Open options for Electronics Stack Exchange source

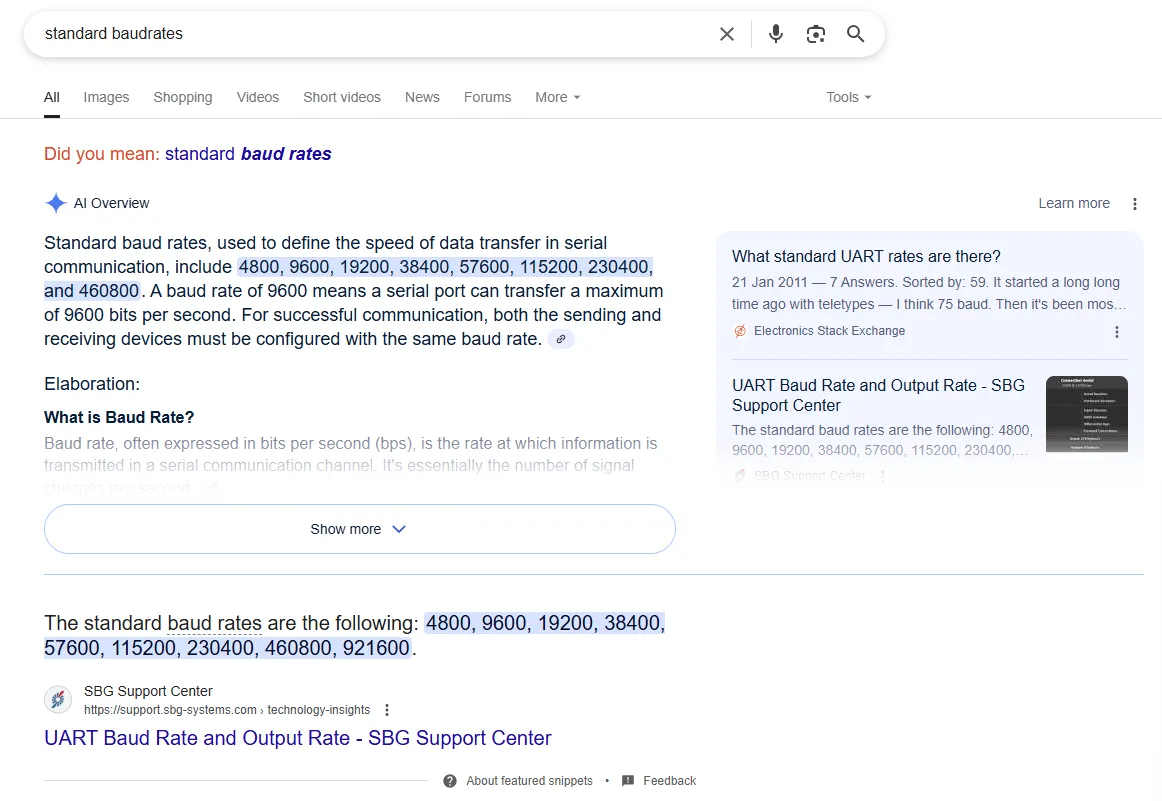tap(1117, 332)
